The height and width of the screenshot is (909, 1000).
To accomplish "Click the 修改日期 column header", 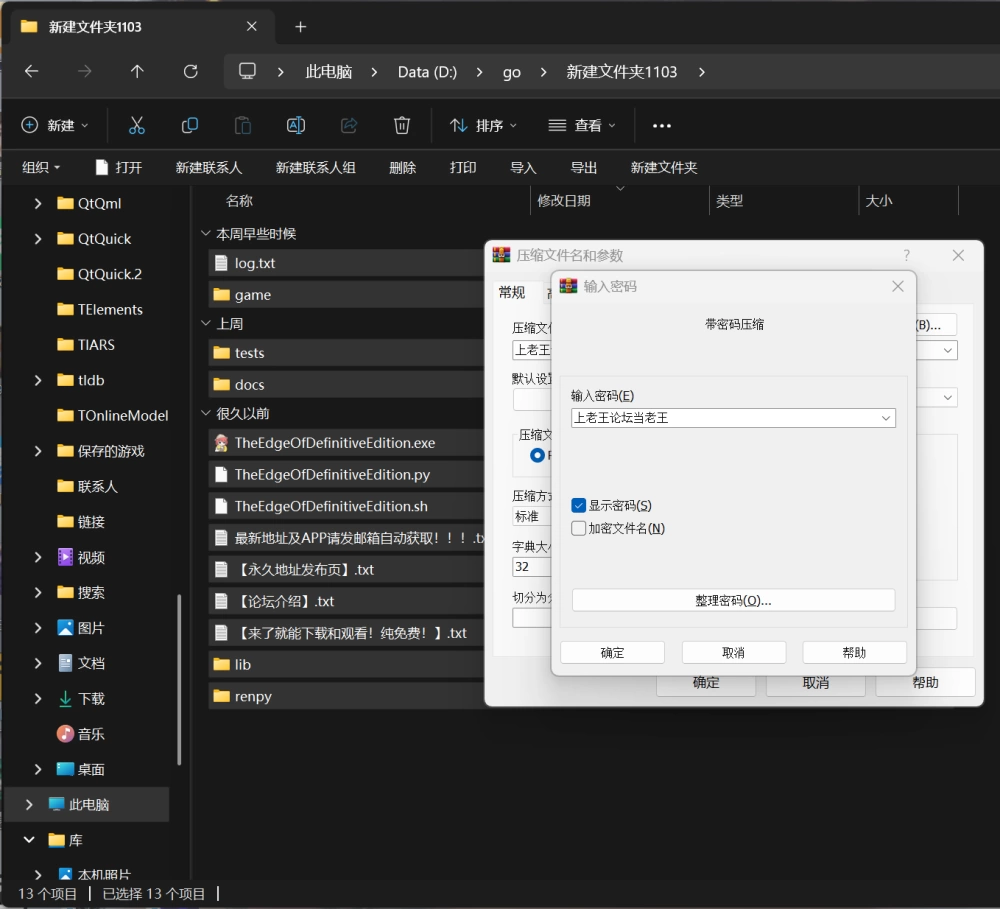I will [564, 201].
